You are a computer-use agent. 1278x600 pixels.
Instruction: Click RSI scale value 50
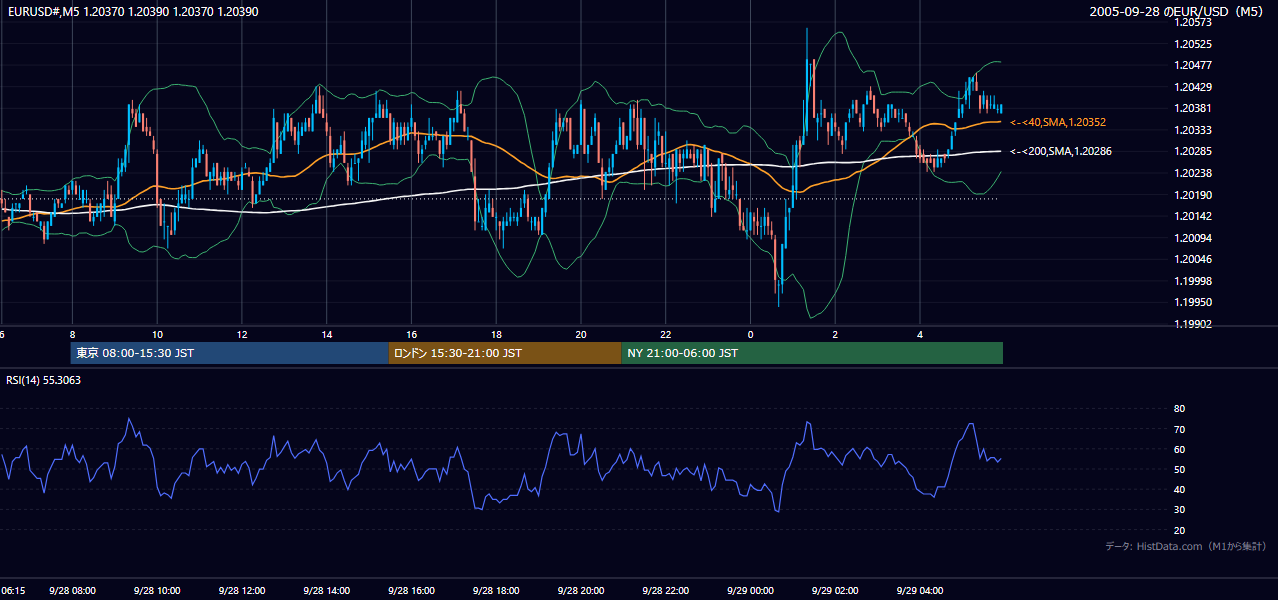point(1180,469)
